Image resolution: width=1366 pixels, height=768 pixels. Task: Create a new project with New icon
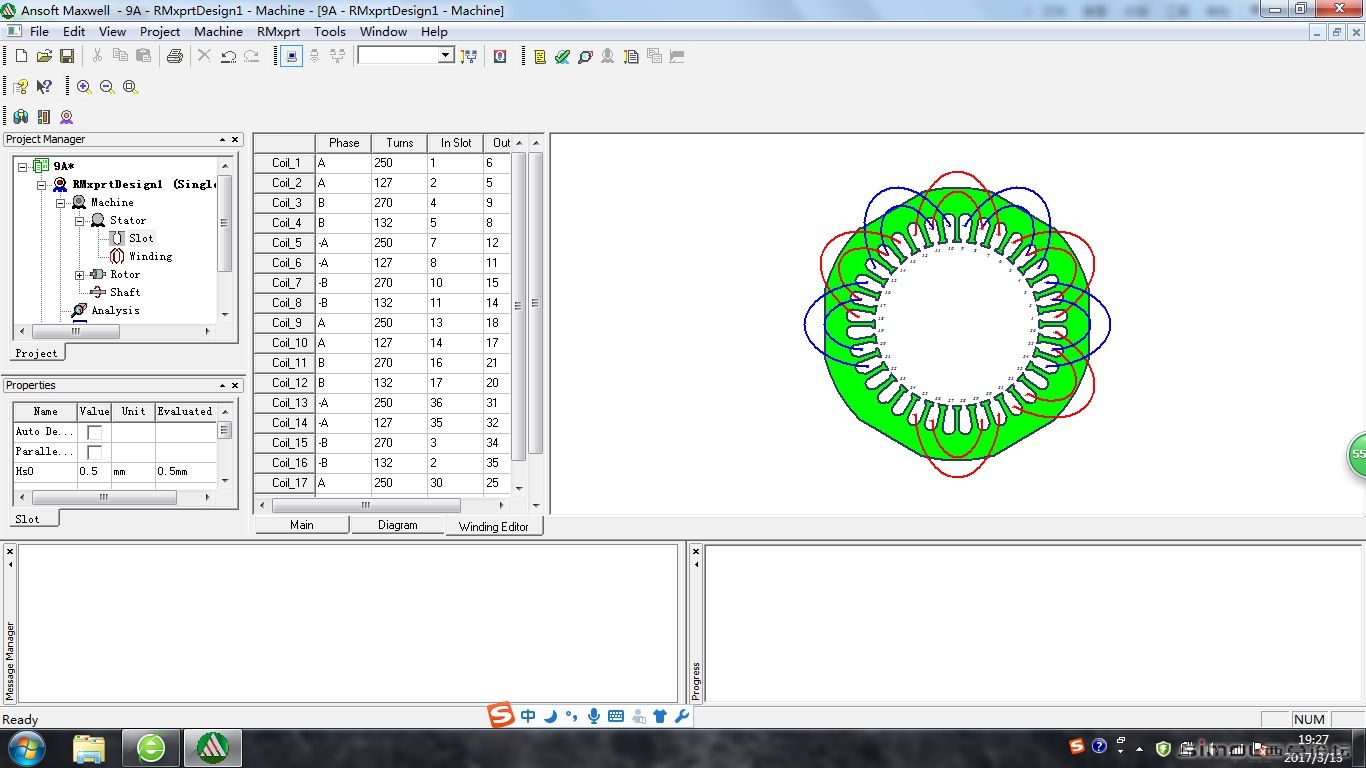(x=21, y=56)
